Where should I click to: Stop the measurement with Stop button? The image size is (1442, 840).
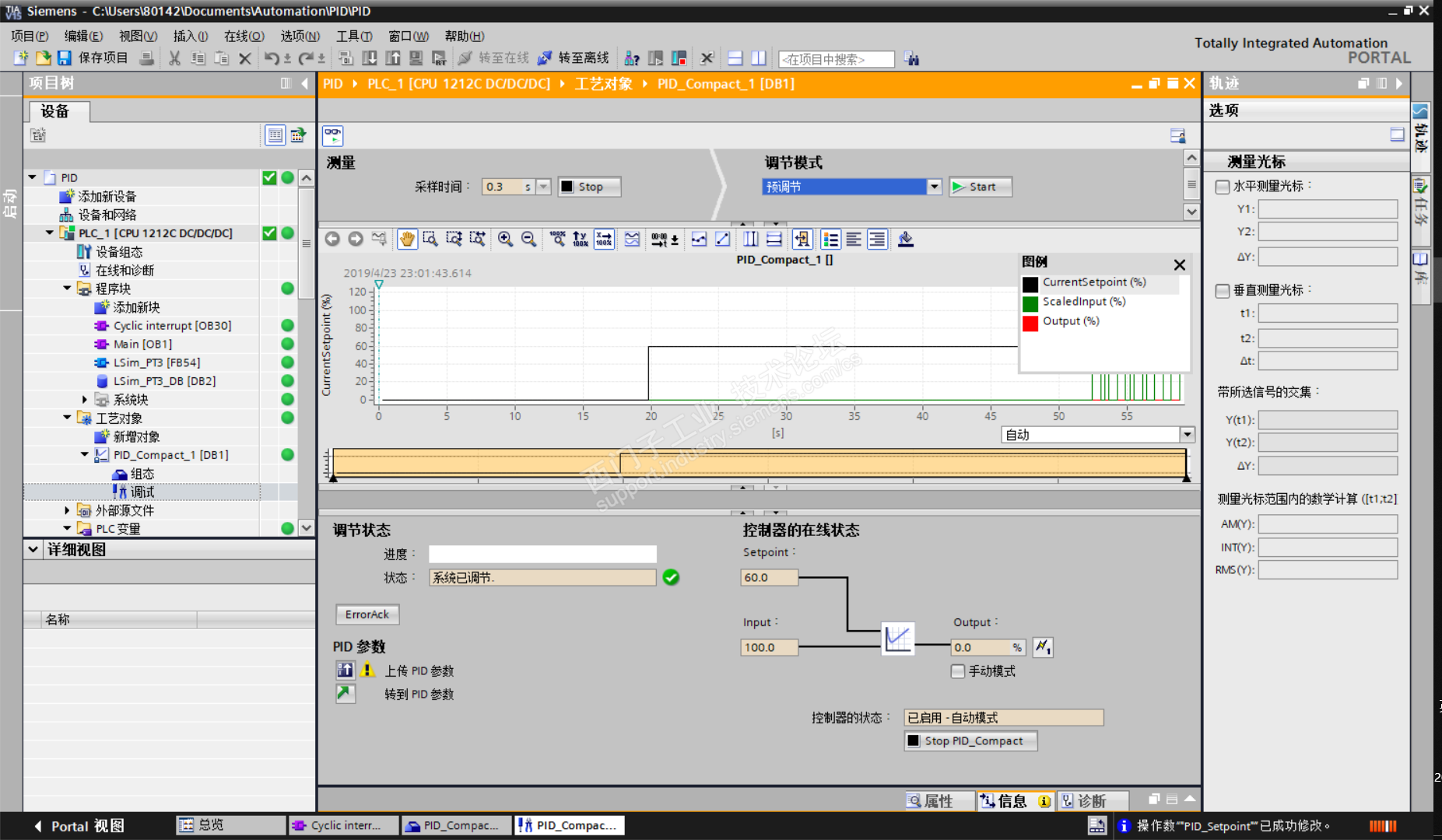pos(589,187)
